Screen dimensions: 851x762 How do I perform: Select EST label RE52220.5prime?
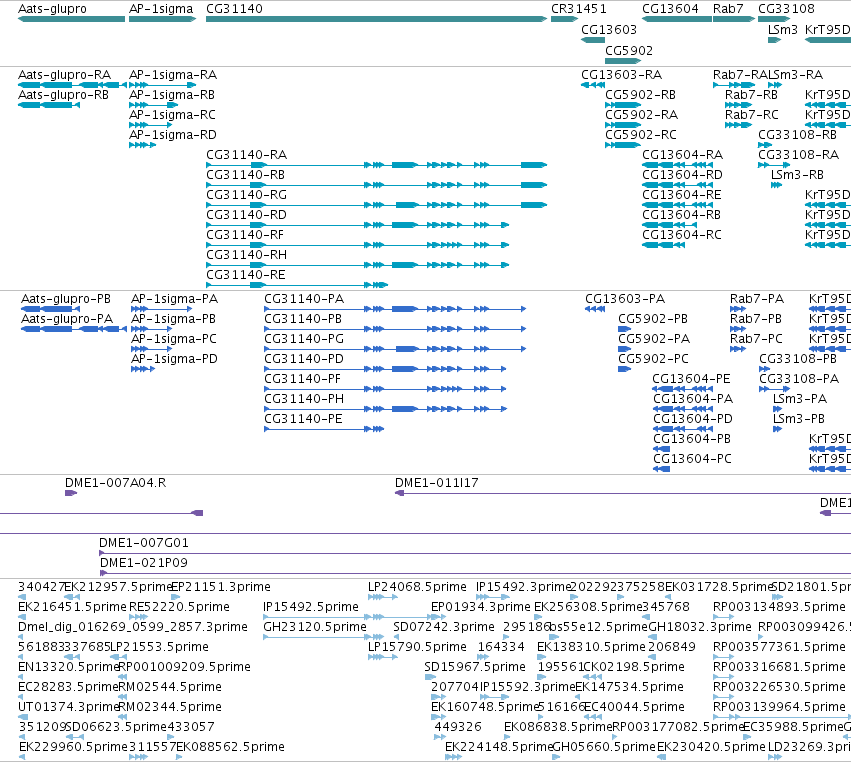click(179, 607)
